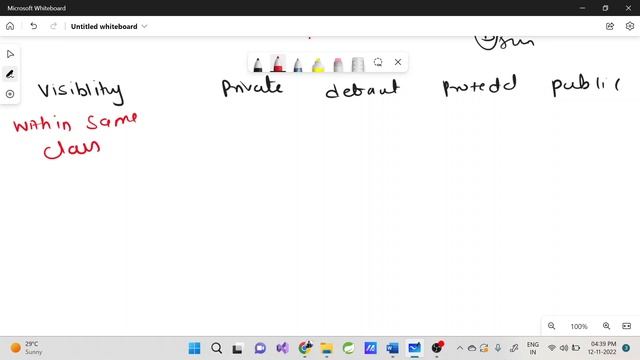Zoom in on the canvas

coord(607,326)
